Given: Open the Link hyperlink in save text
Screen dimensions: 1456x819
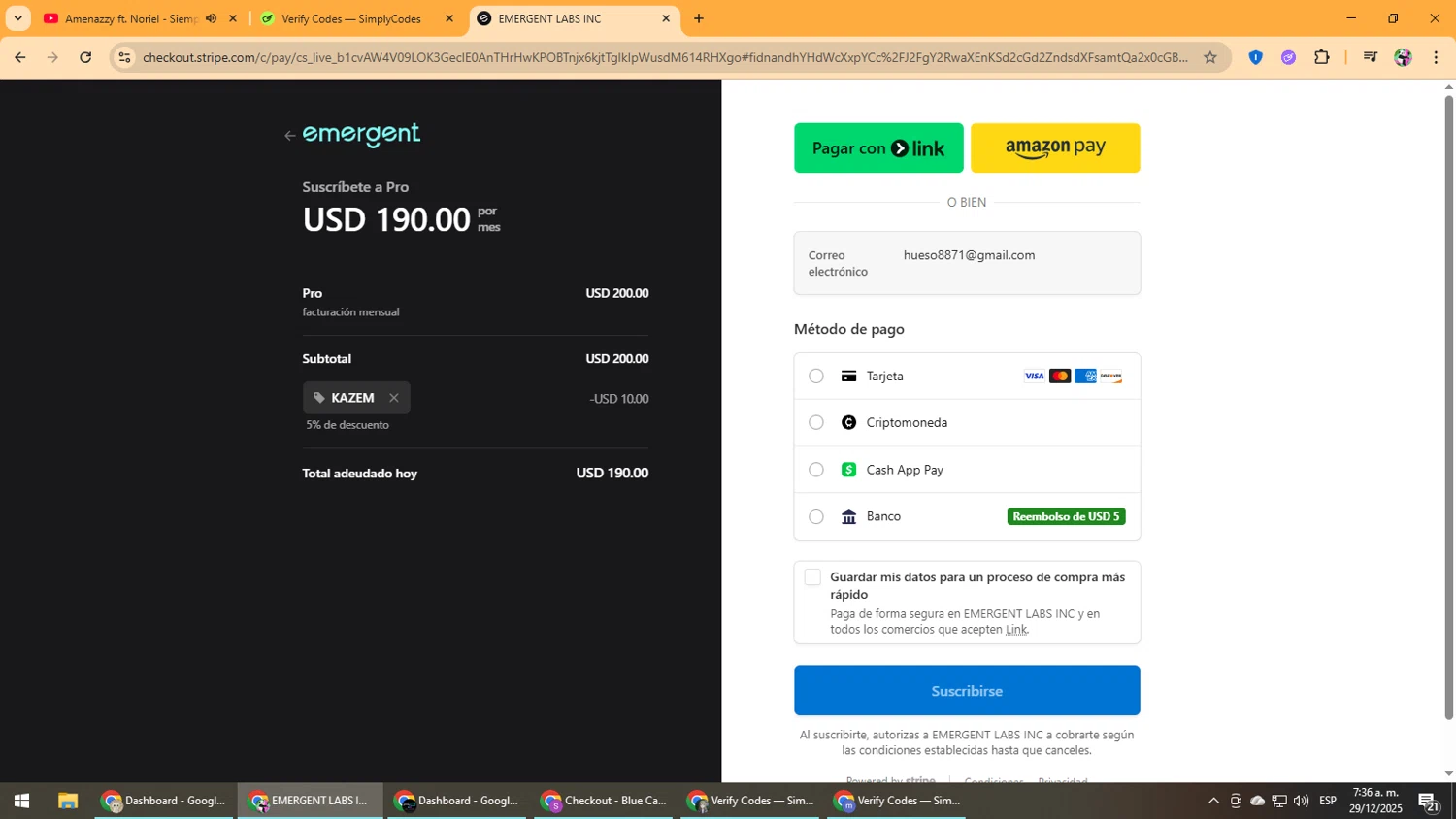Looking at the screenshot, I should coord(1016,630).
